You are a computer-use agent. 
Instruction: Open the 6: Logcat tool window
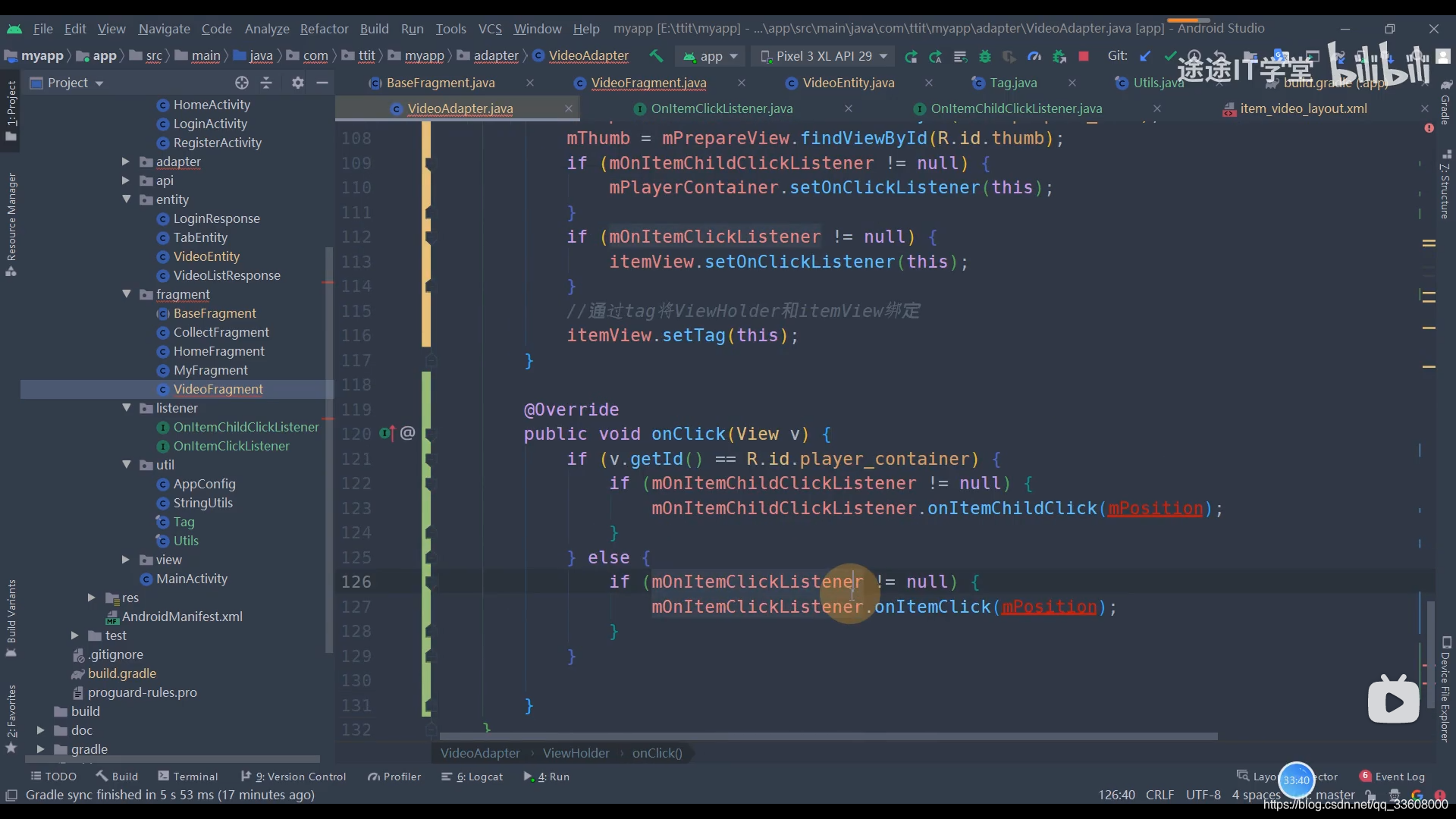coord(472,777)
